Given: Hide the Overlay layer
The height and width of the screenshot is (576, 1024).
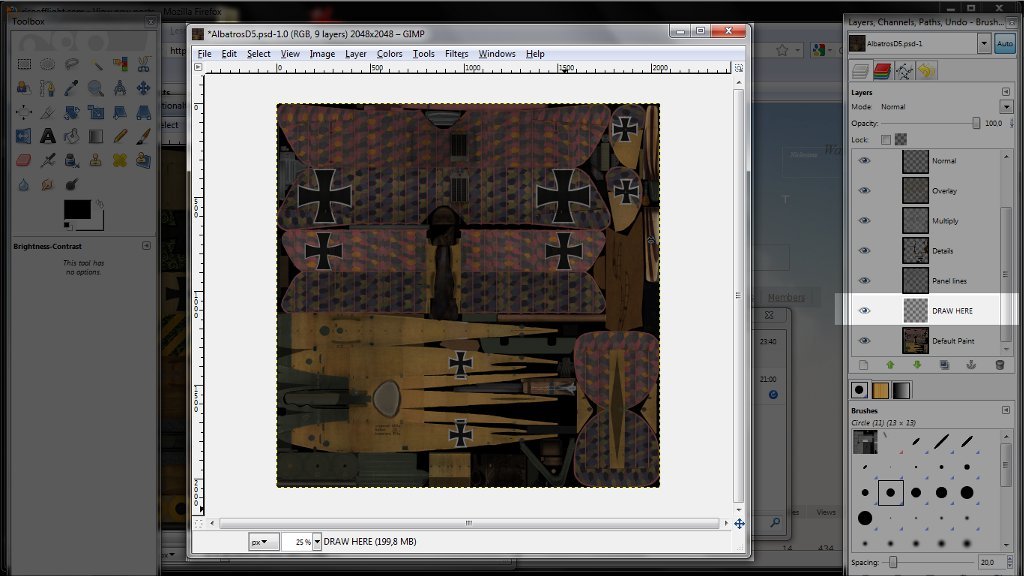Looking at the screenshot, I should [864, 191].
